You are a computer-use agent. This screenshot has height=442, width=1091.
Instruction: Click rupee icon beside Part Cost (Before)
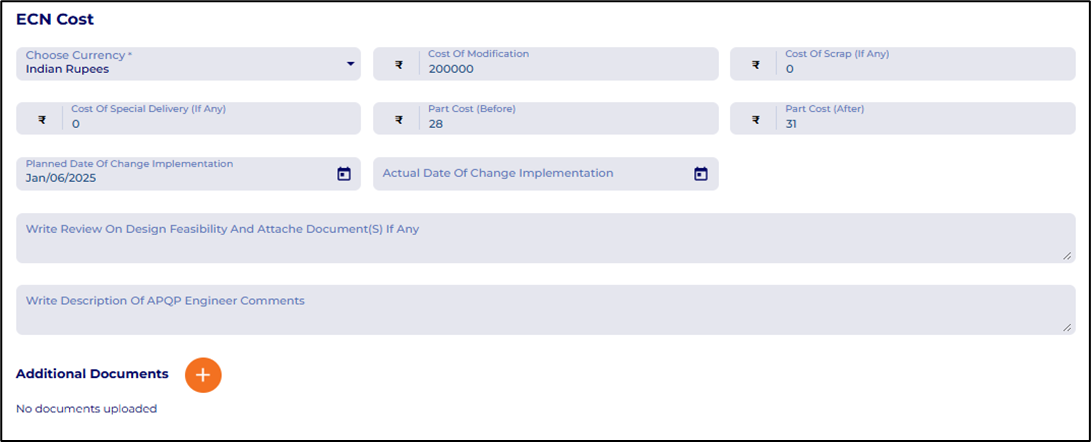coord(398,120)
